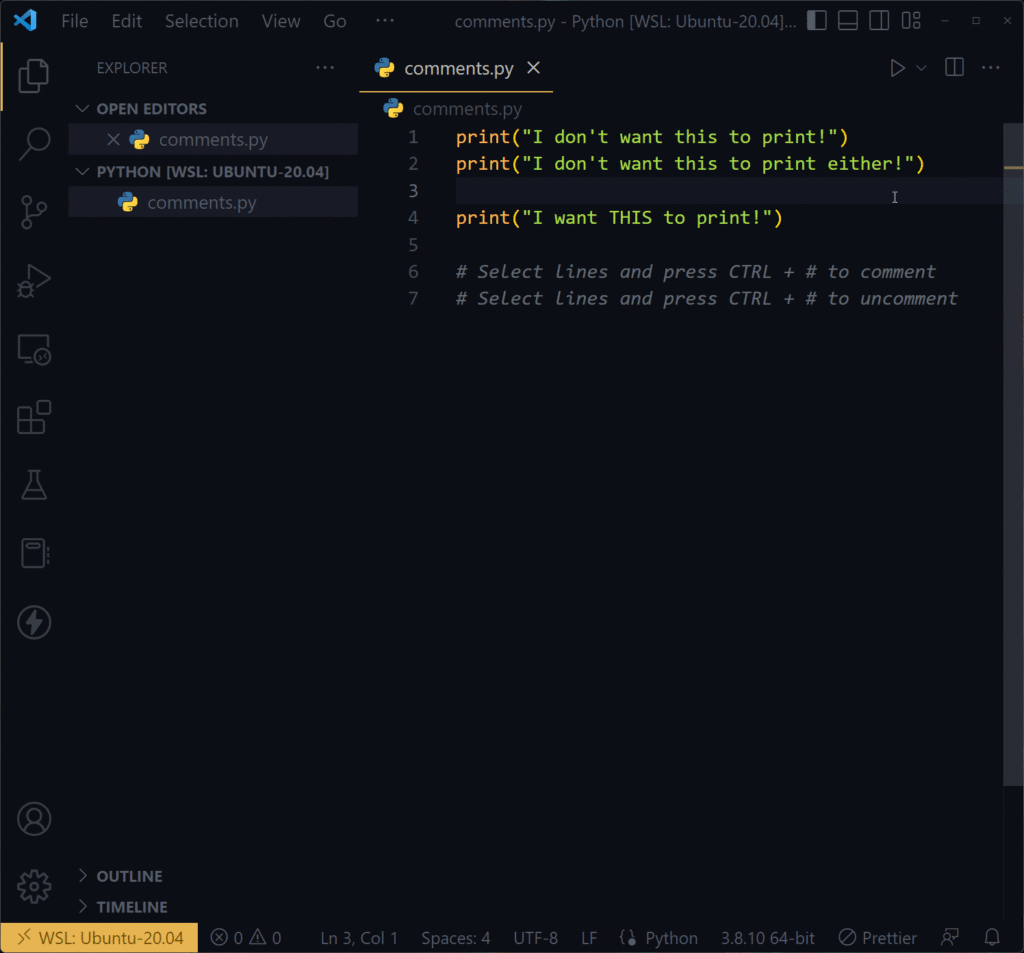The image size is (1024, 953).
Task: Open the Extensions view
Action: [34, 417]
